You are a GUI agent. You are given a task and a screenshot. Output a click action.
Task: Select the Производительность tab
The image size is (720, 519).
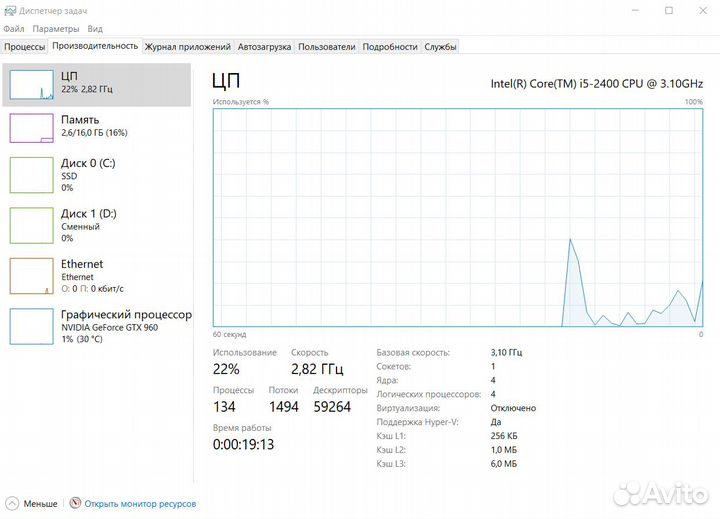point(95,46)
